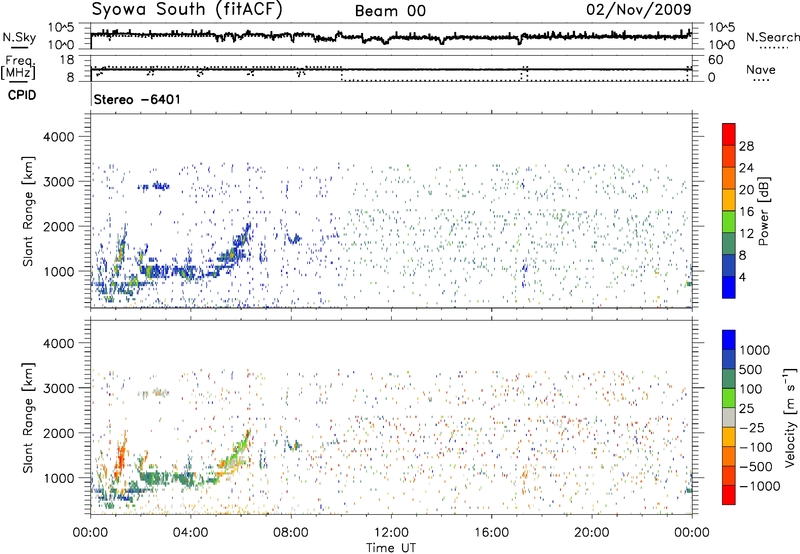Click the bright blue bottom segment of Power colorbar
Viewport: 800px width, 554px height.
729,287
